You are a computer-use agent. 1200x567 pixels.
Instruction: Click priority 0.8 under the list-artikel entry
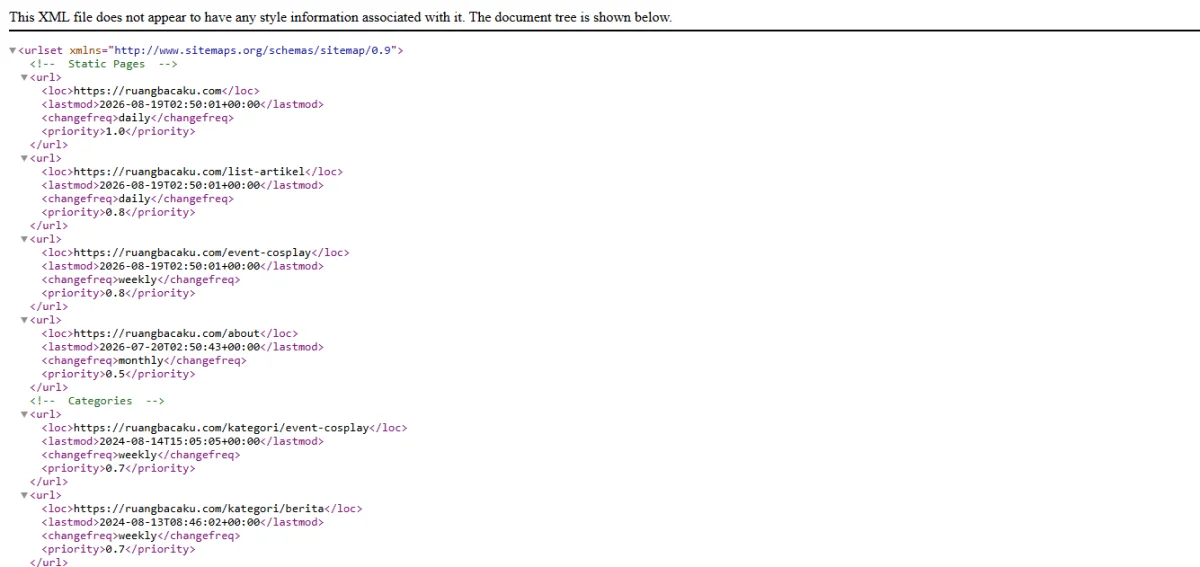coord(118,212)
